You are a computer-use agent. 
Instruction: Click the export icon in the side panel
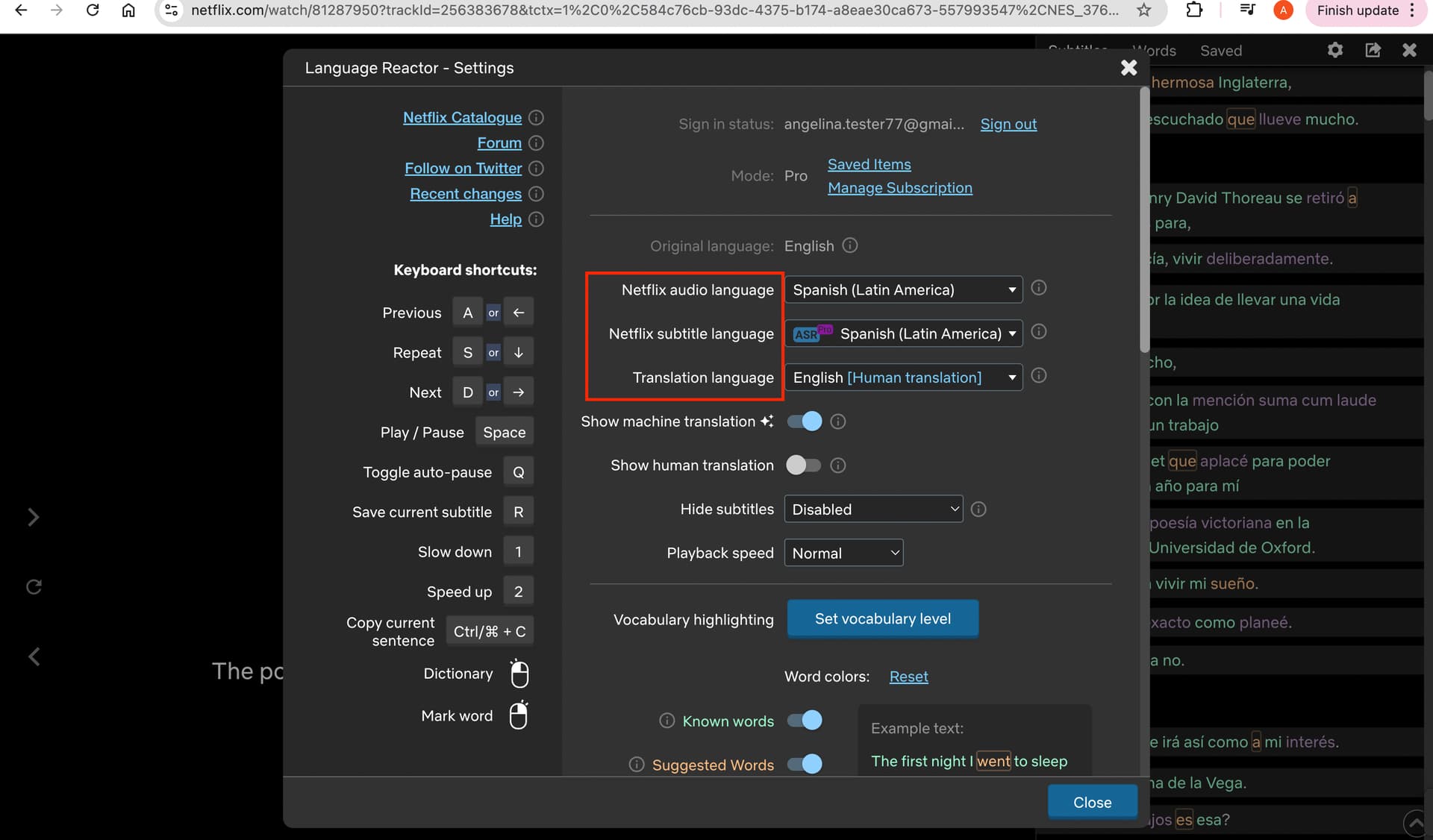pos(1373,50)
